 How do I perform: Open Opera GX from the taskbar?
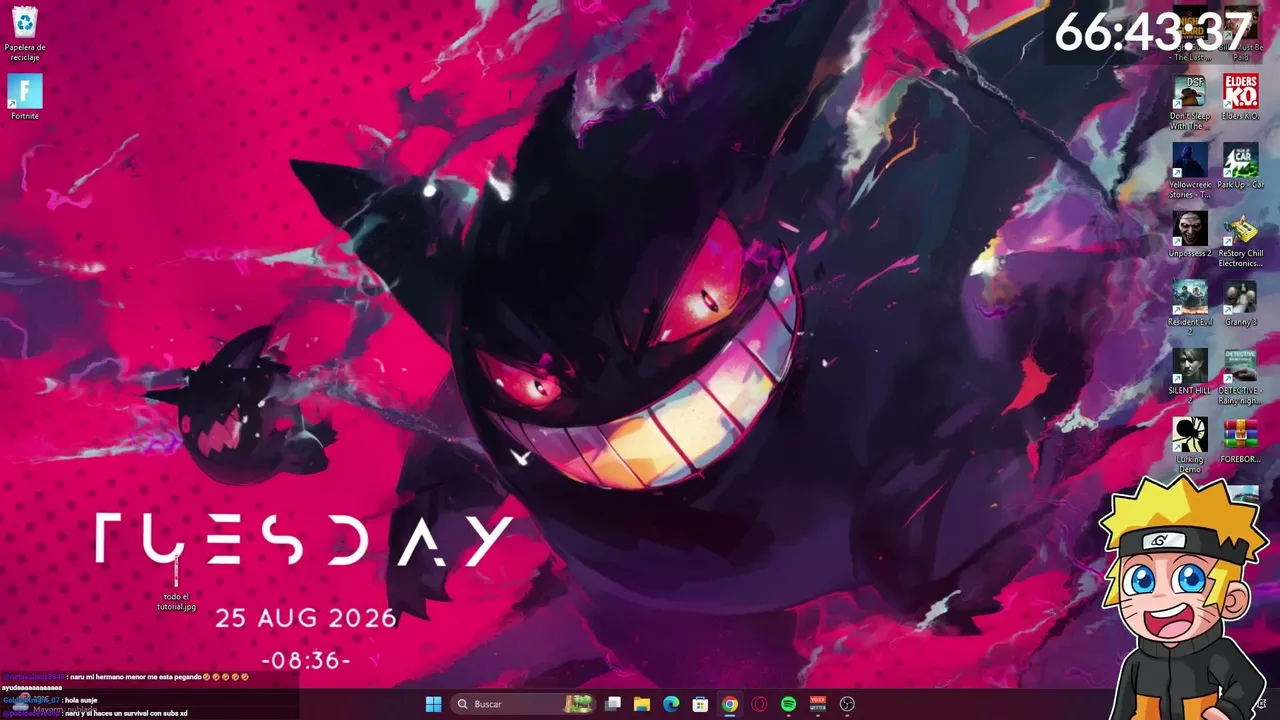tap(759, 704)
